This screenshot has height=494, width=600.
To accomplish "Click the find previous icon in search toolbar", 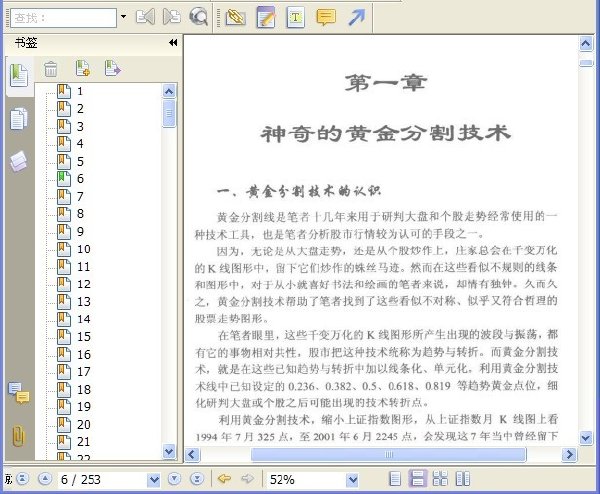I will pos(145,17).
